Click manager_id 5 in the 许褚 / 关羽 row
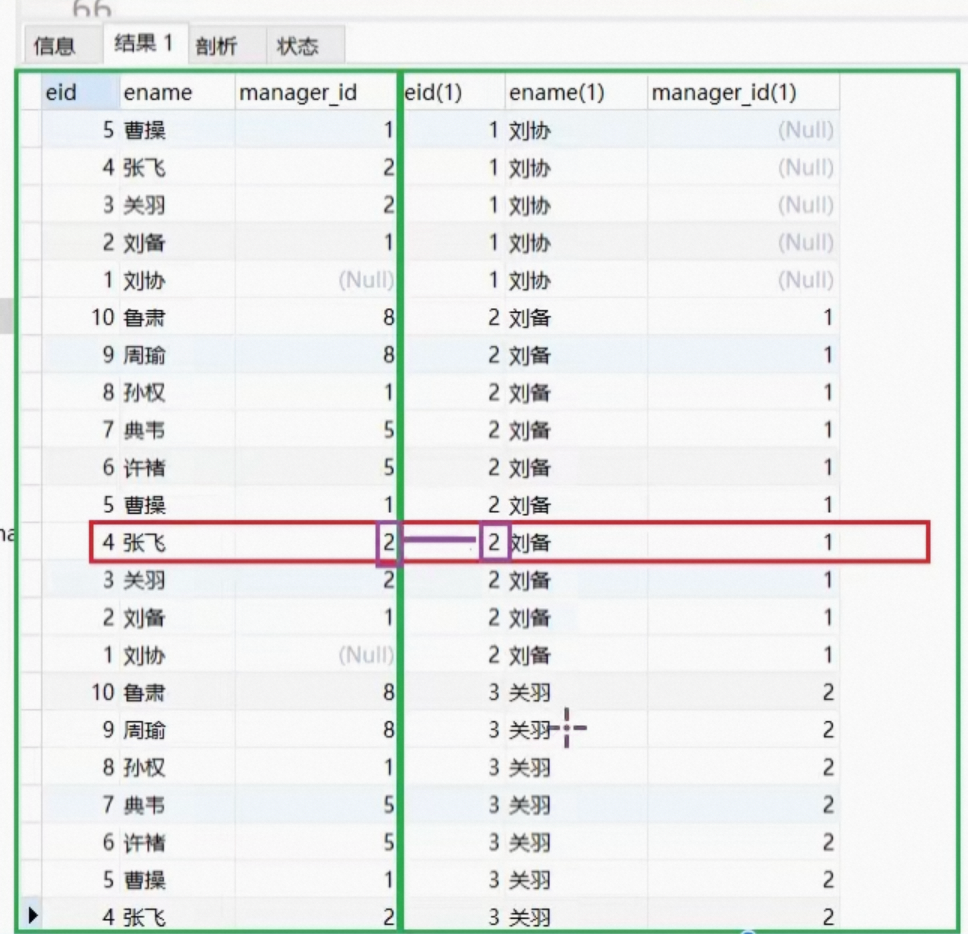 pos(388,843)
